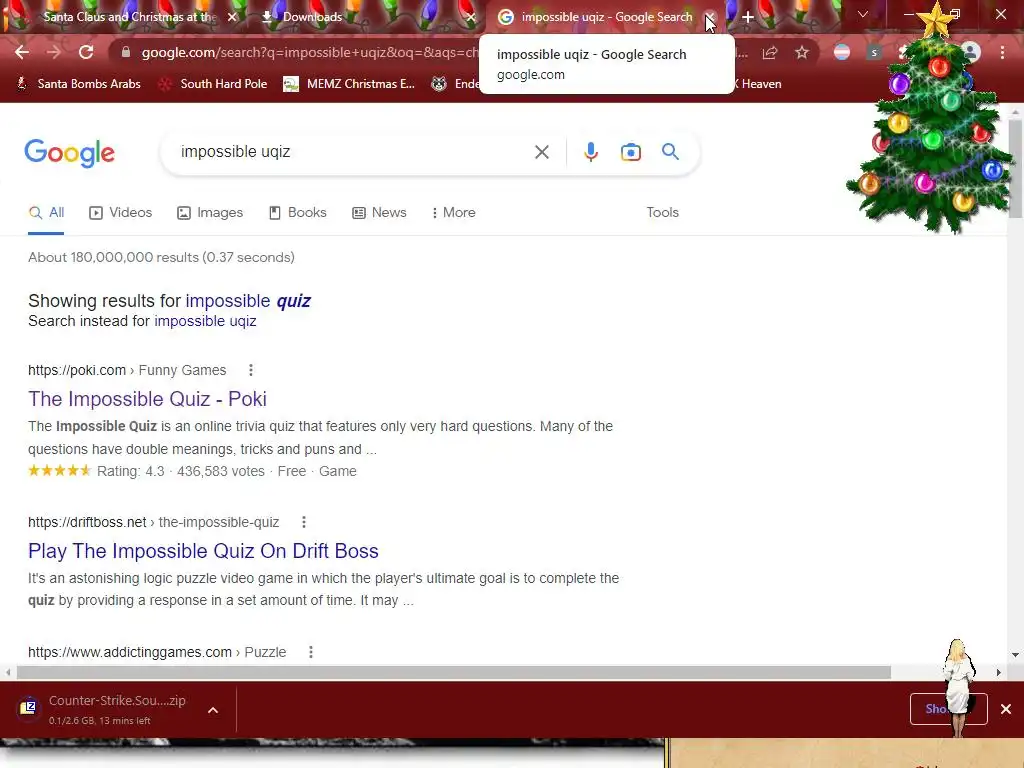Open the gray S extension icon

[x=874, y=52]
